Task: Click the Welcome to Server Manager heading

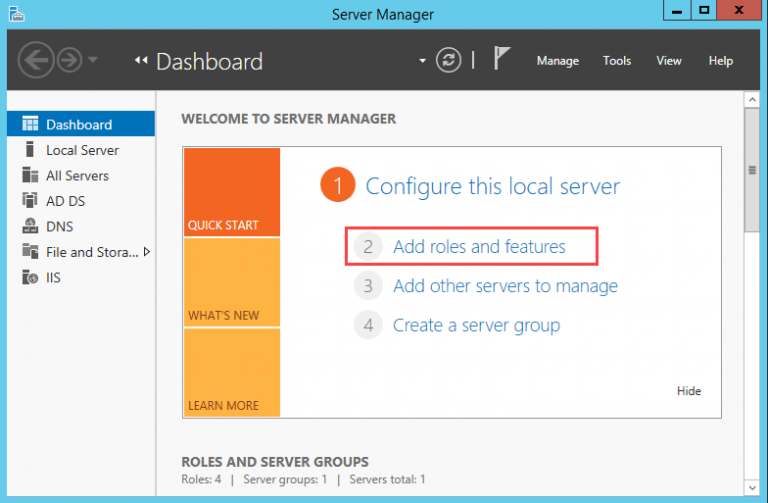Action: [288, 119]
